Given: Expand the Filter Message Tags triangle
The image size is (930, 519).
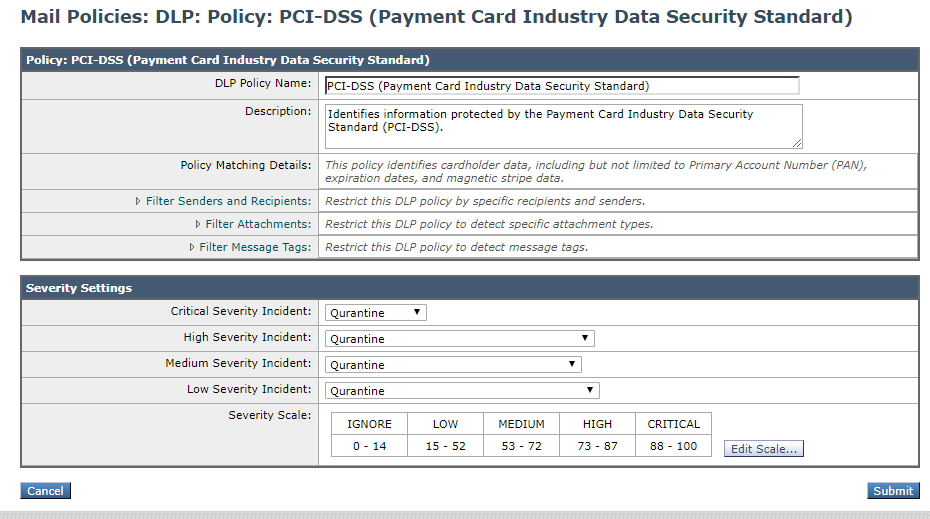Looking at the screenshot, I should coord(192,247).
